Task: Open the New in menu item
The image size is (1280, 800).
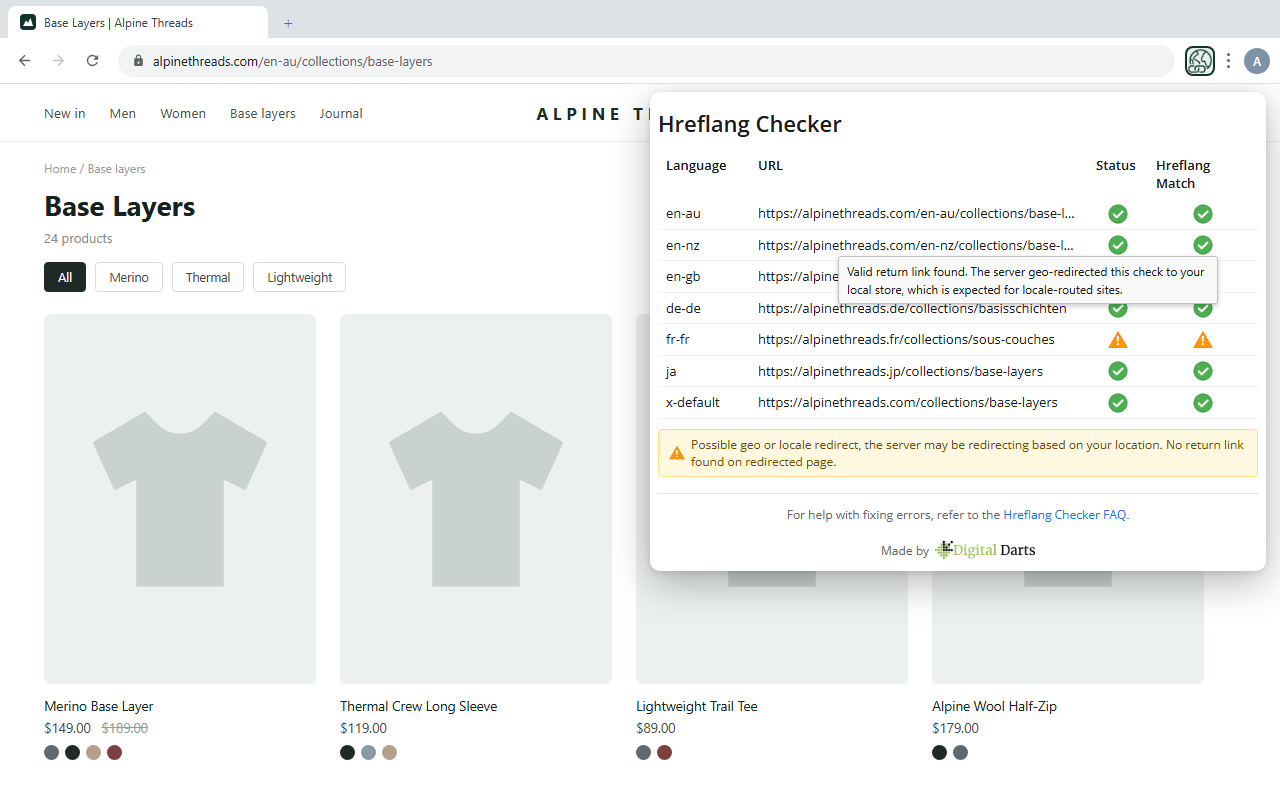Action: (x=65, y=114)
